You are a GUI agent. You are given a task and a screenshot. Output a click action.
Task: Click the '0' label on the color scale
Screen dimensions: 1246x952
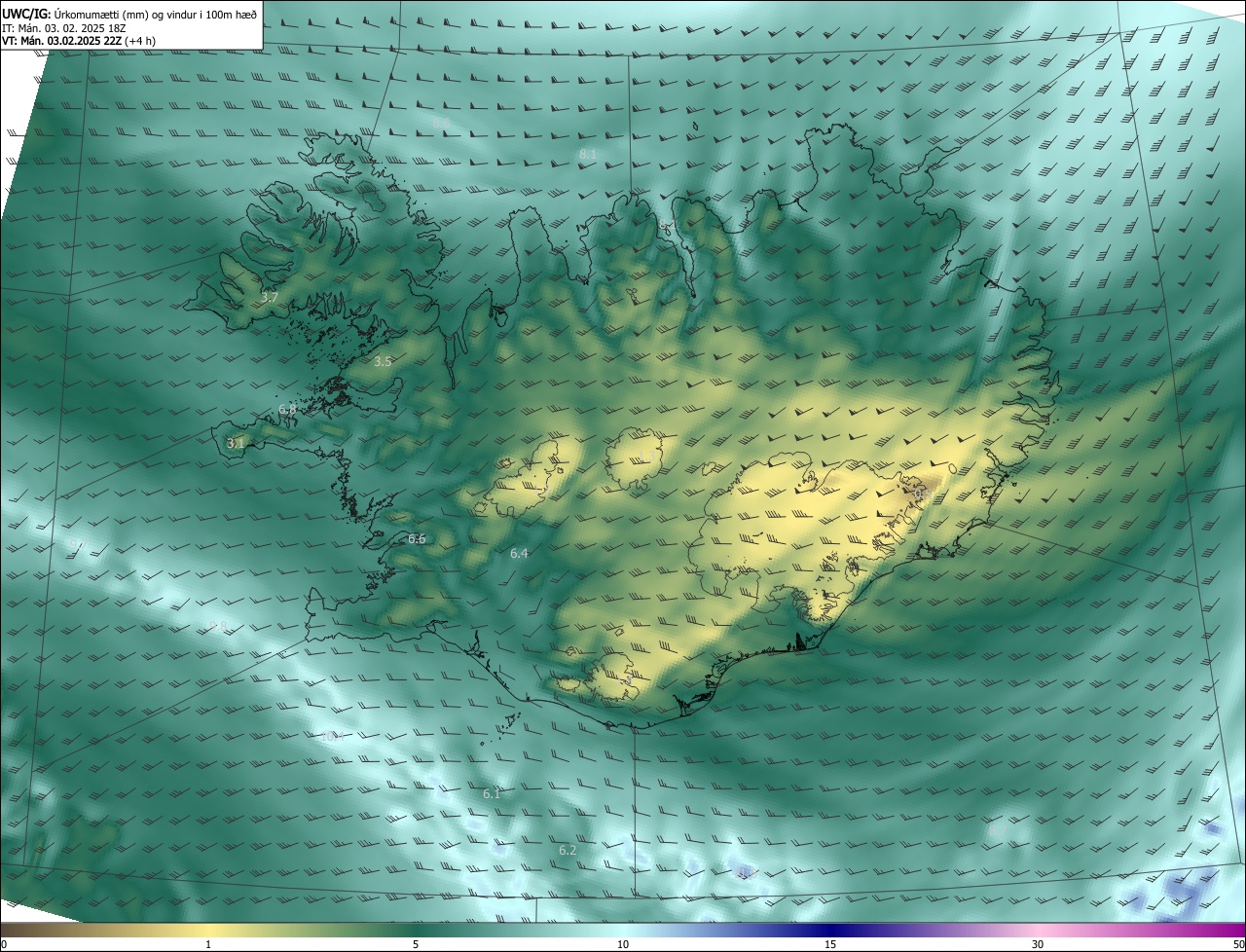point(3,945)
